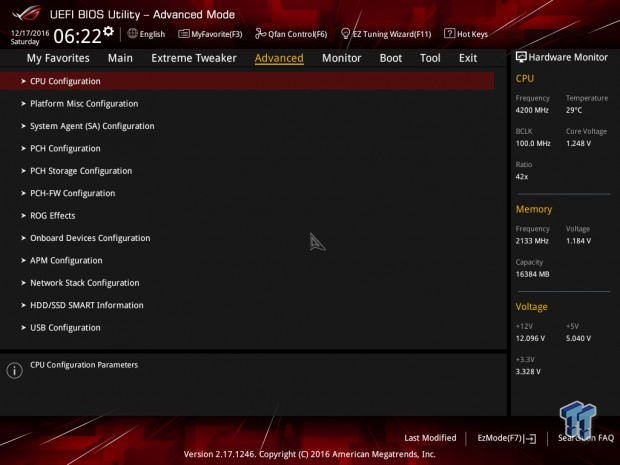Click CPU frequency value 4200 MHz
This screenshot has width=620, height=465.
click(x=532, y=110)
